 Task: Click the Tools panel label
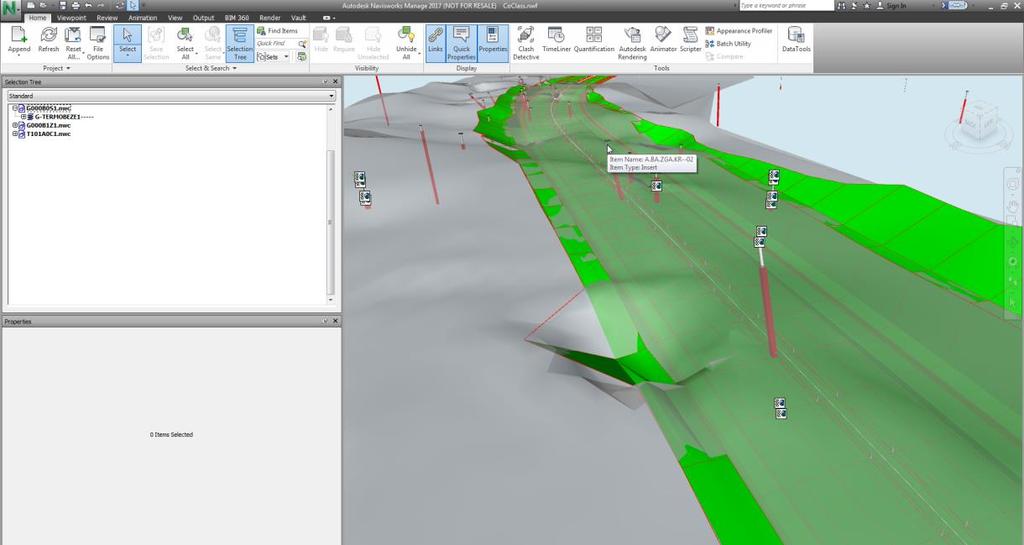(661, 68)
